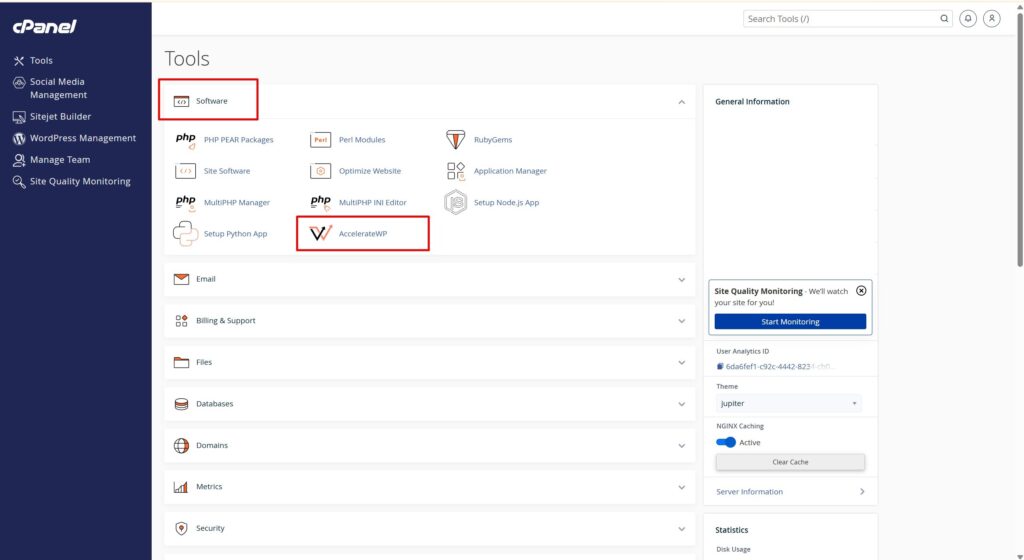Click the Search Tools input field

pos(840,18)
